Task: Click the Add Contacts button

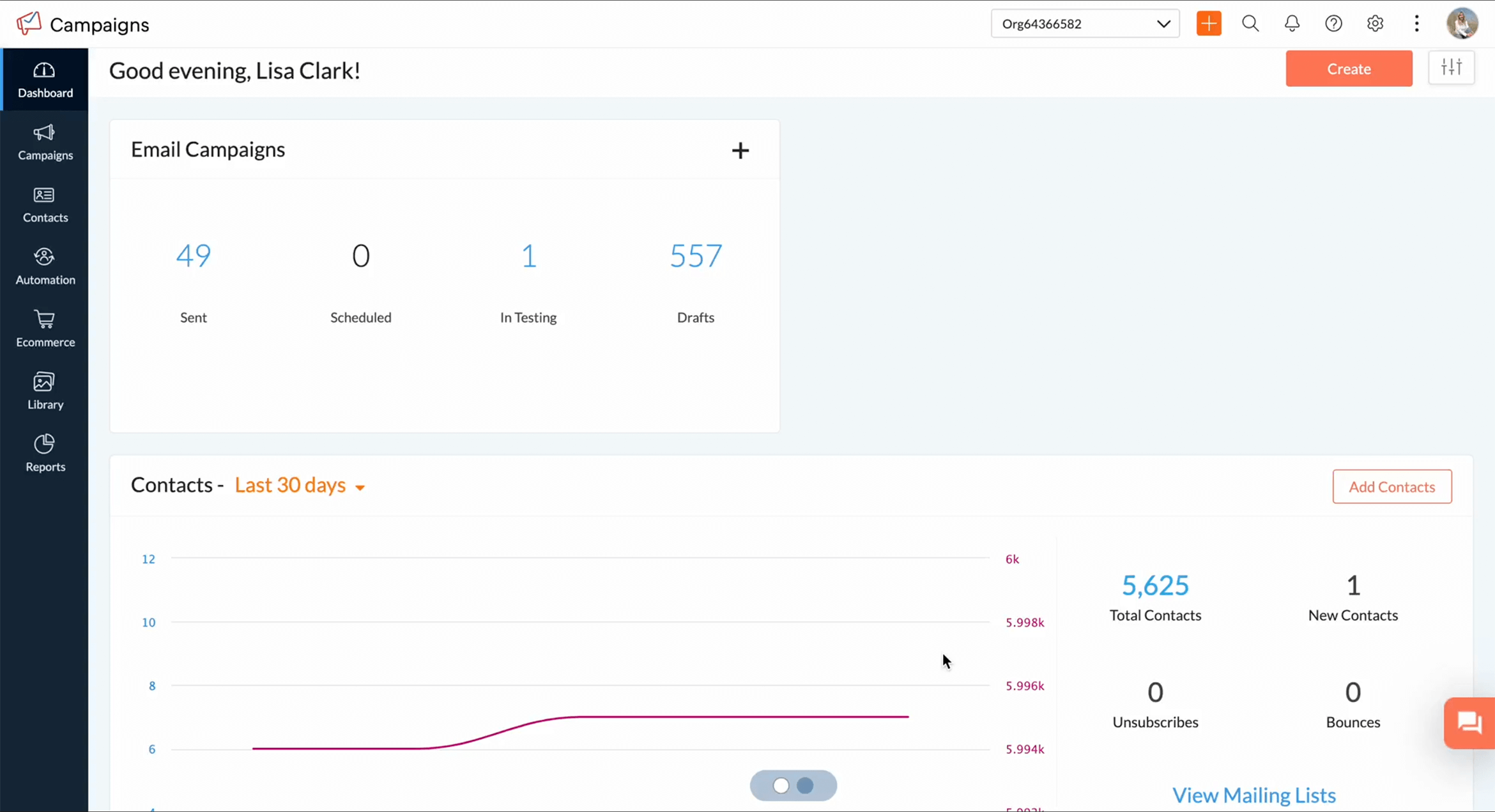Action: (1391, 487)
